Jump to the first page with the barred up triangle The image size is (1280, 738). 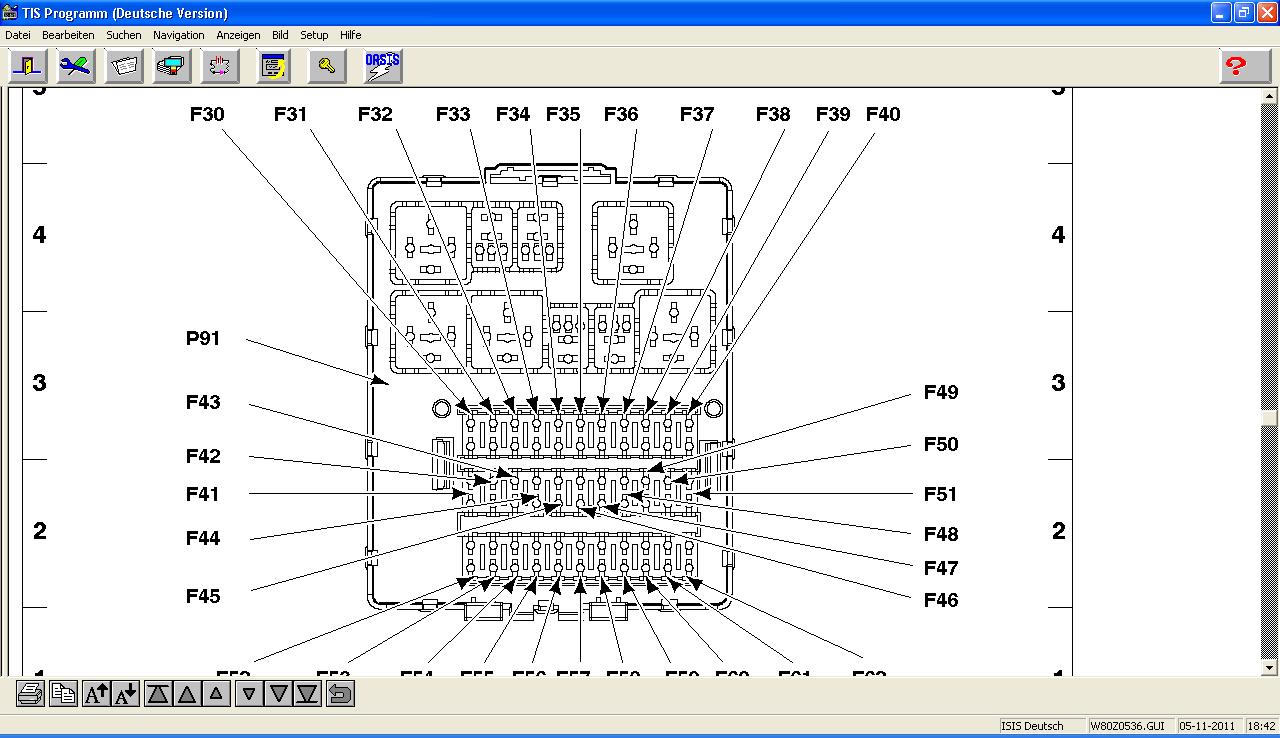[158, 693]
